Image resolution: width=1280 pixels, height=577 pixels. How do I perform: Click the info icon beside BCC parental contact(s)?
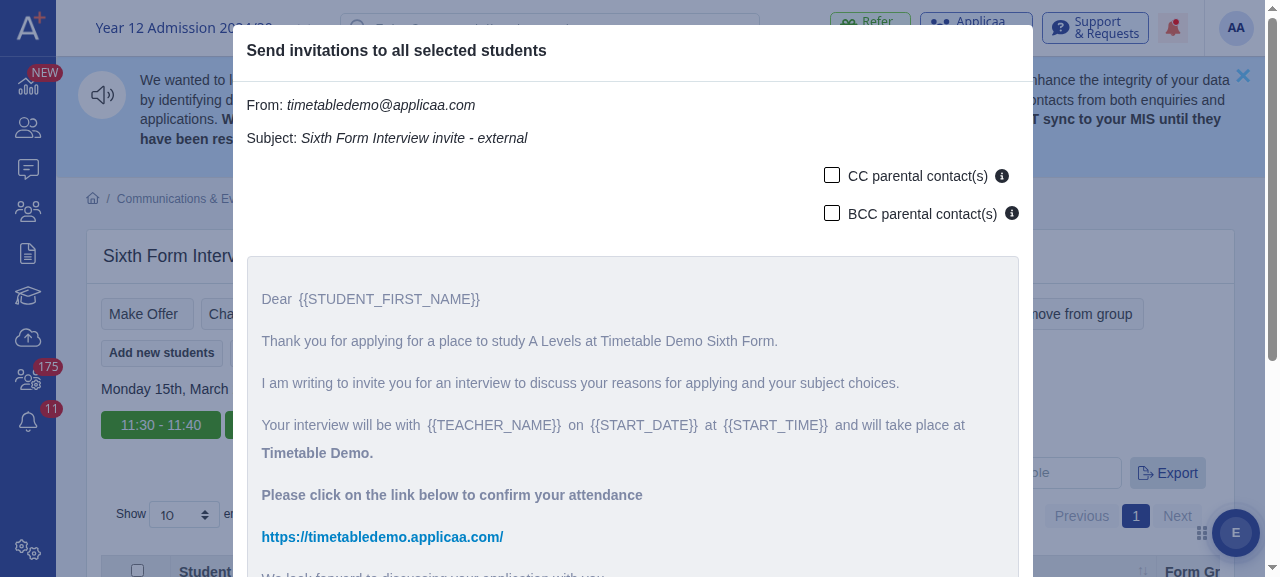1012,213
